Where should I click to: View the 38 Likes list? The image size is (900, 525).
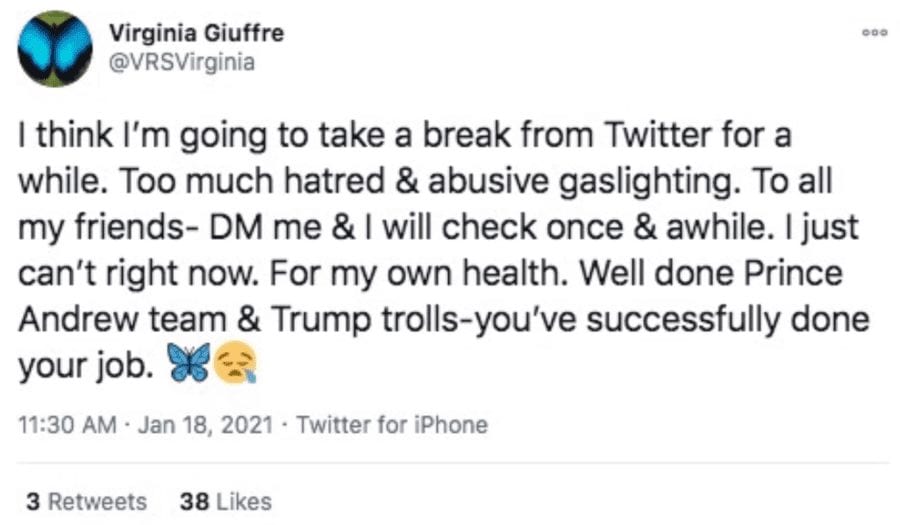coord(224,501)
